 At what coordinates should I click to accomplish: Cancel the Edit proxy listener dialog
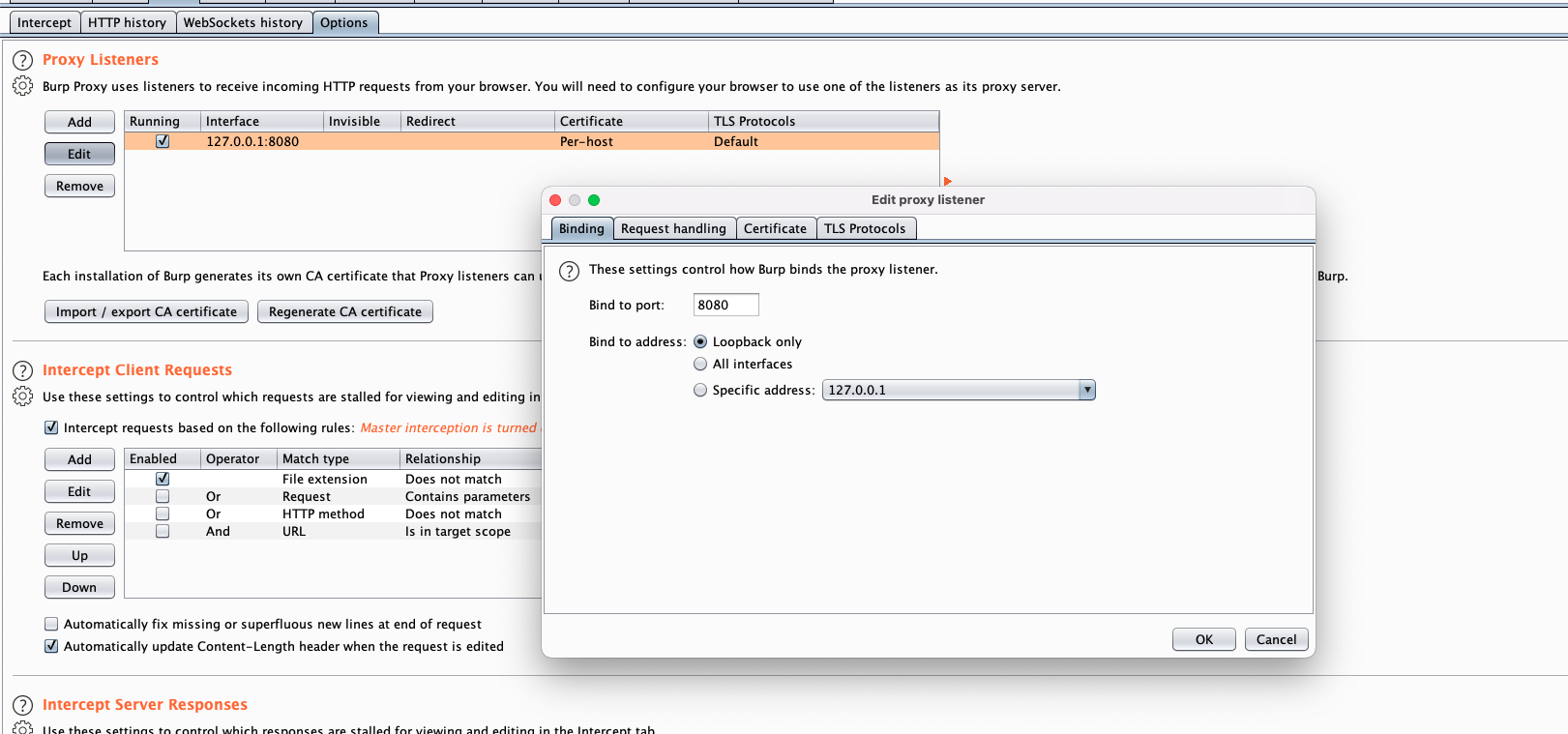click(1277, 639)
